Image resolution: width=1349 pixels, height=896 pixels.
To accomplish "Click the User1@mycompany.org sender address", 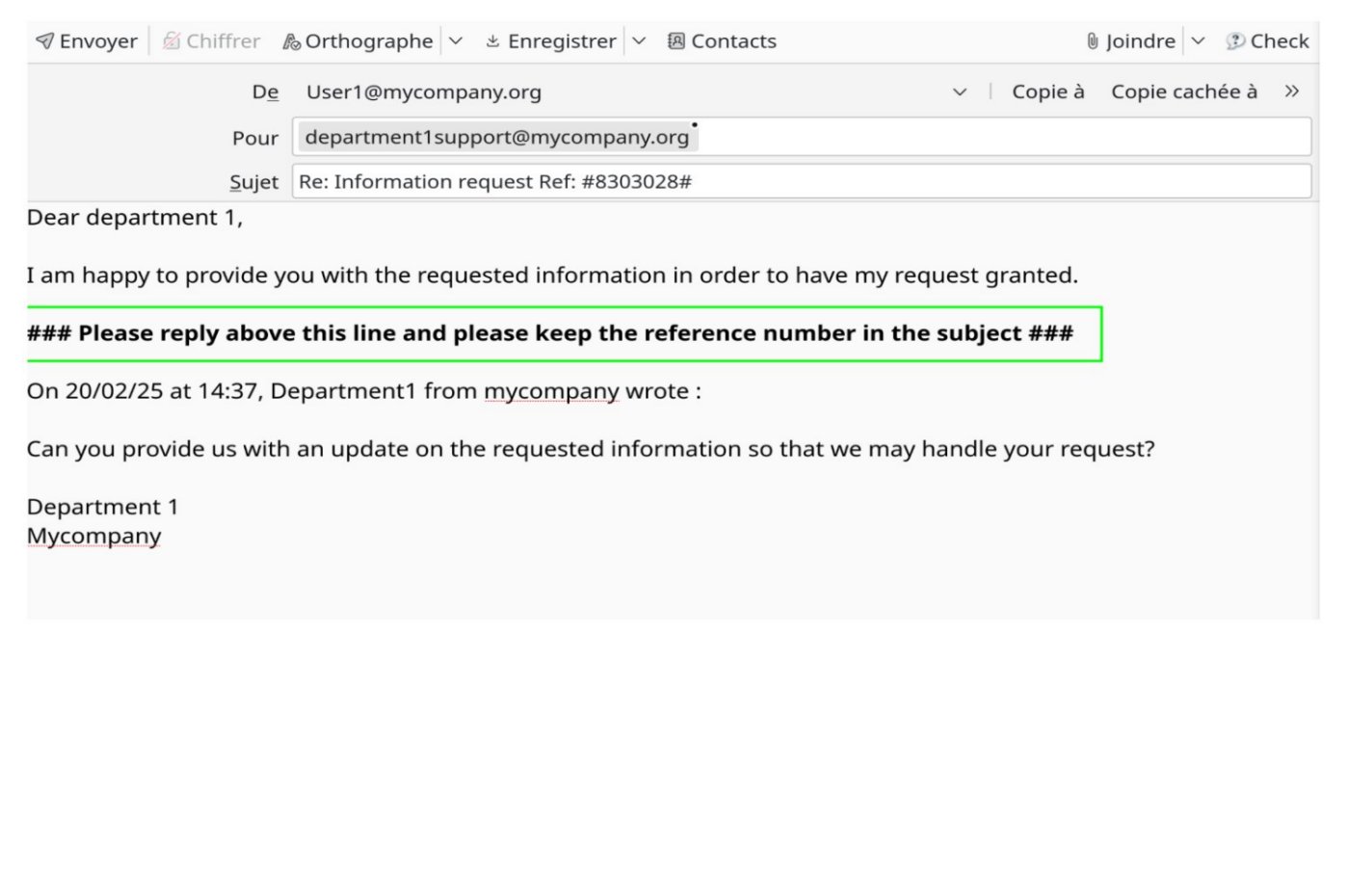I will click(423, 92).
